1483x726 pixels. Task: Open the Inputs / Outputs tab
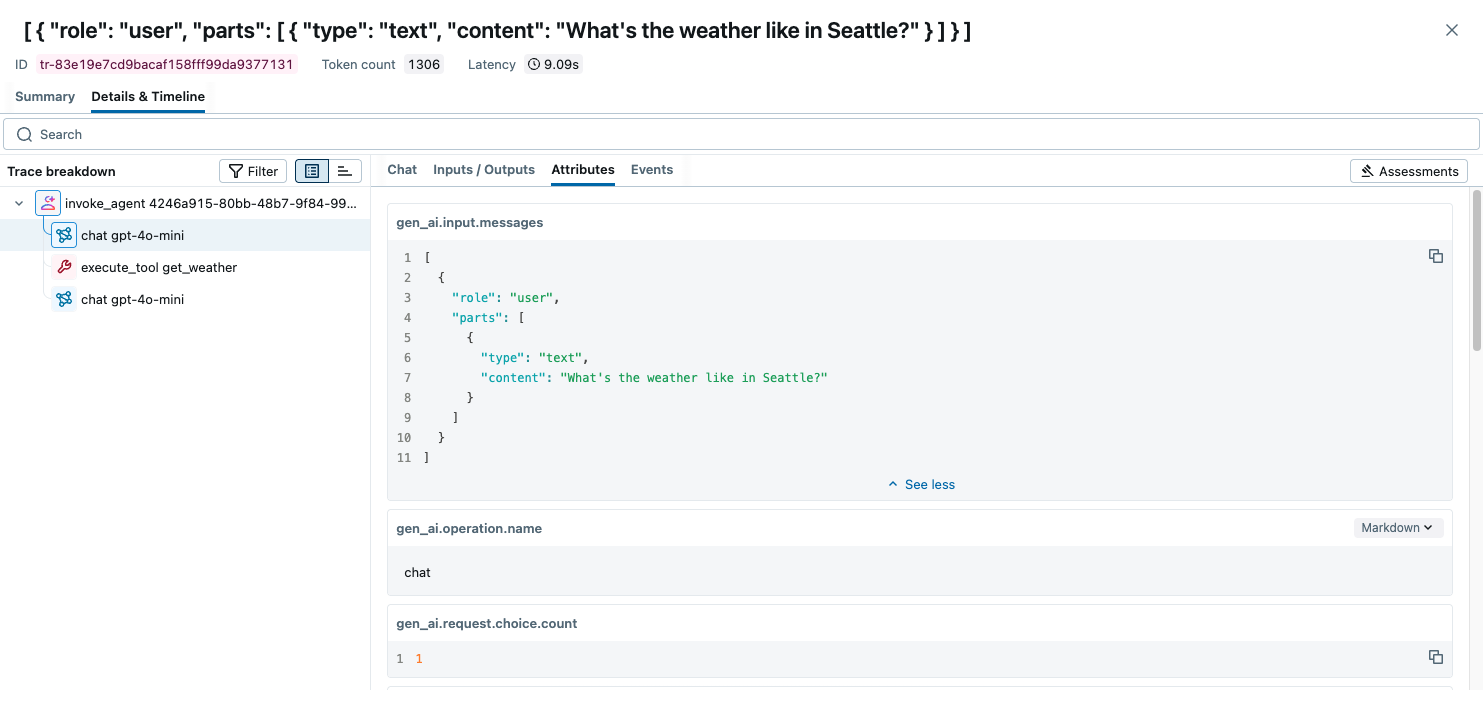pyautogui.click(x=483, y=170)
